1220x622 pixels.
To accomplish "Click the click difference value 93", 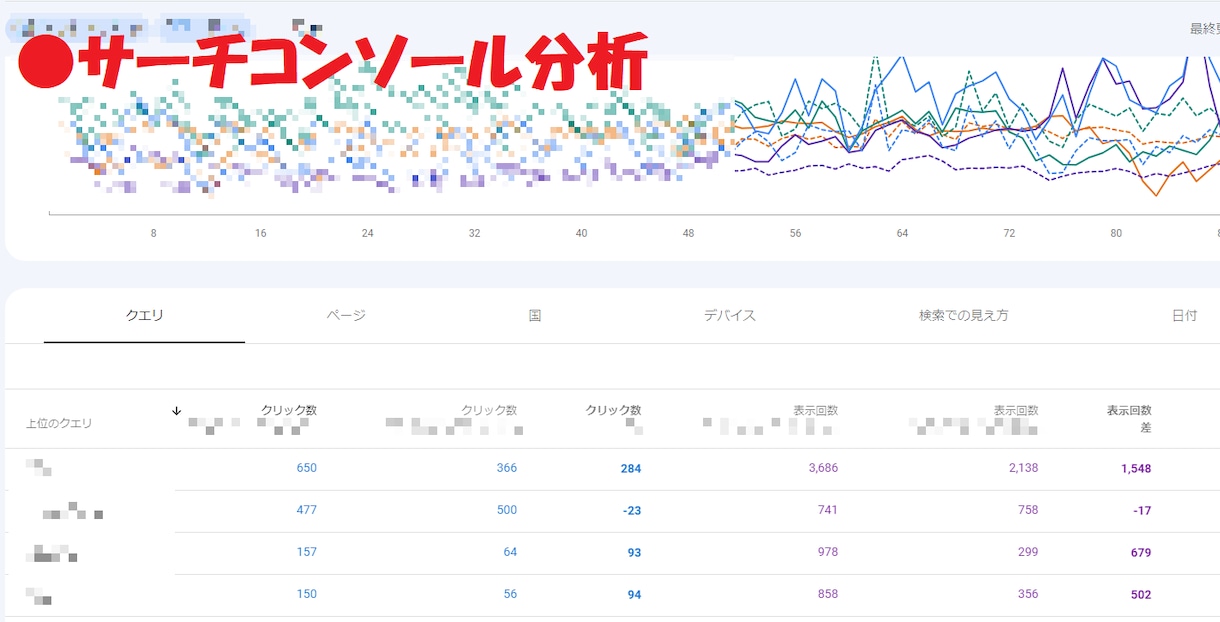I will point(634,553).
